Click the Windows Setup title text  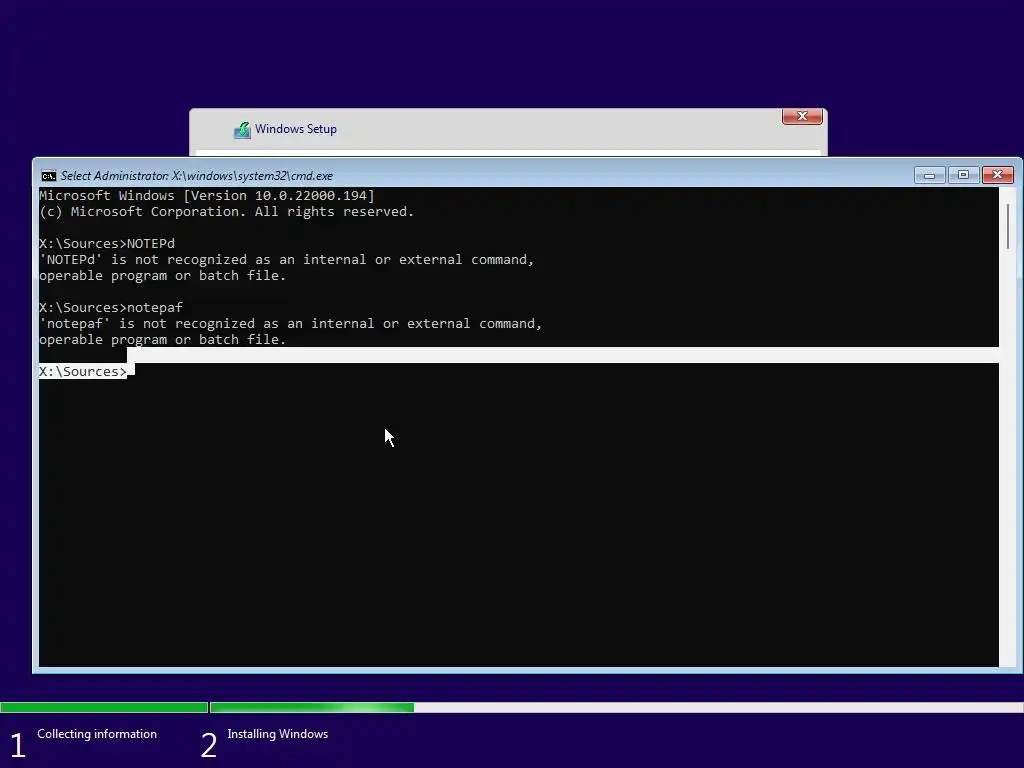pos(296,129)
